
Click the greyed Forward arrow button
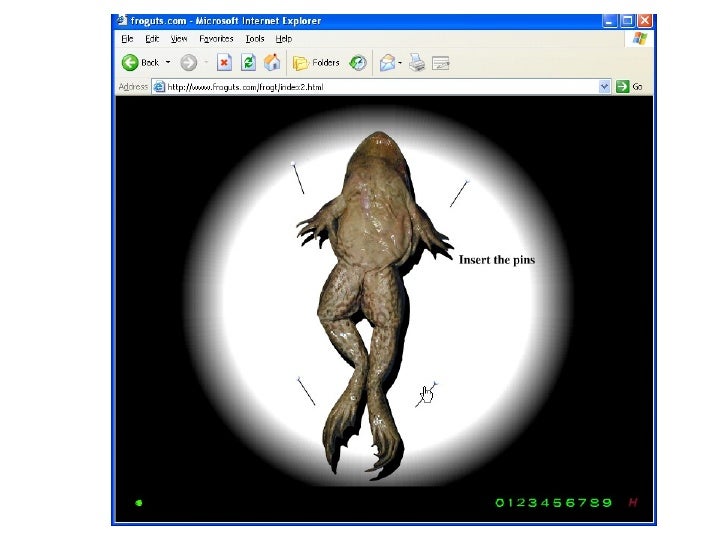(188, 63)
